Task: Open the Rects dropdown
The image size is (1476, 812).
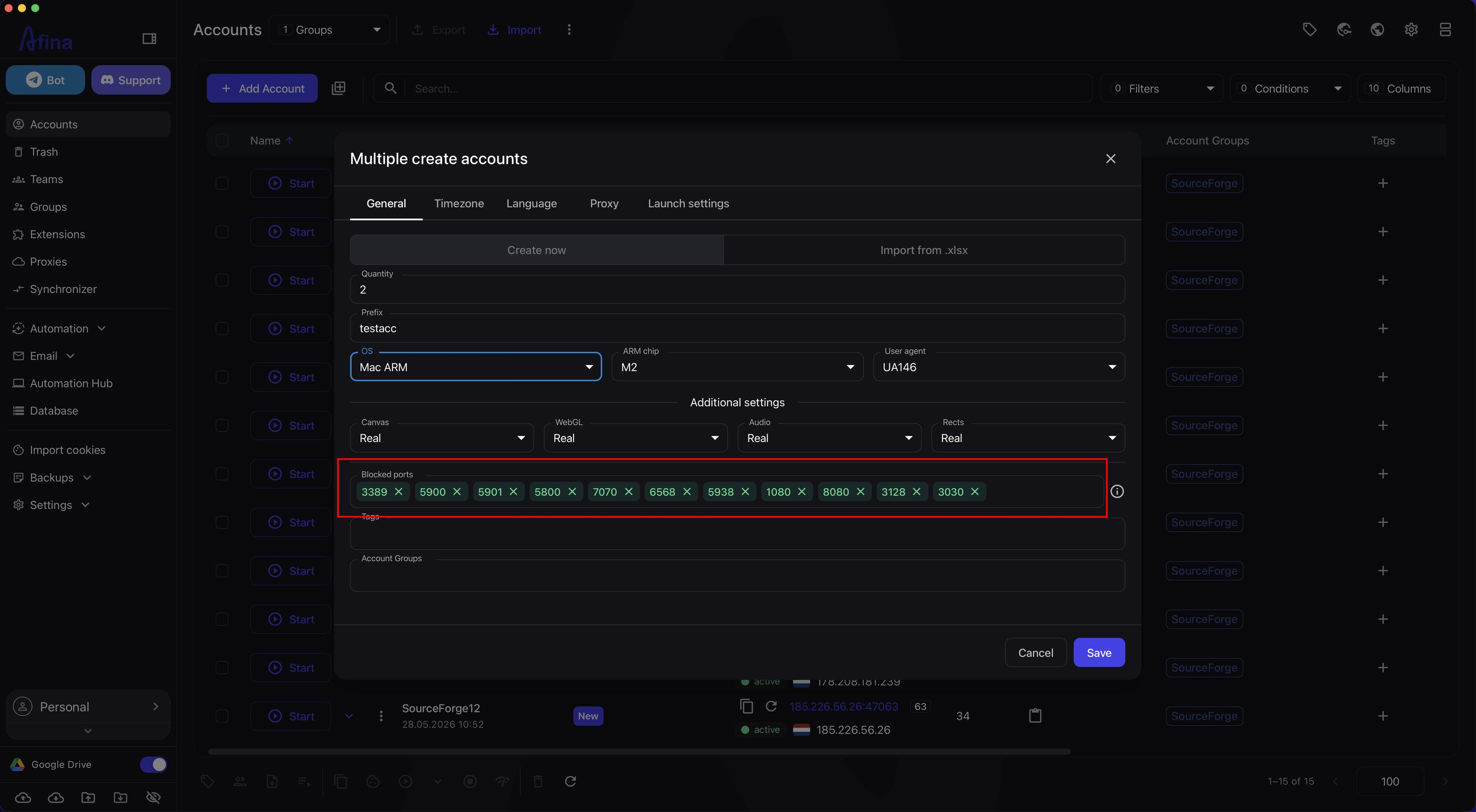Action: pyautogui.click(x=1028, y=438)
